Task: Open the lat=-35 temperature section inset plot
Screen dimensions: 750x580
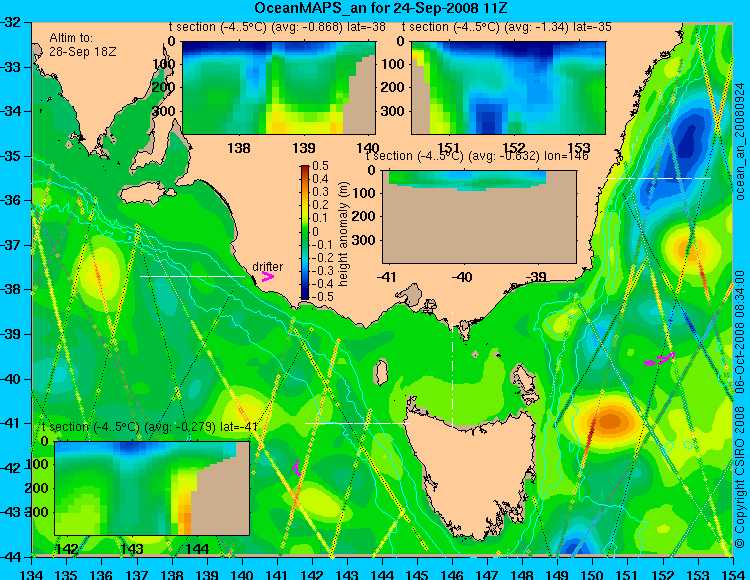Action: [508, 88]
